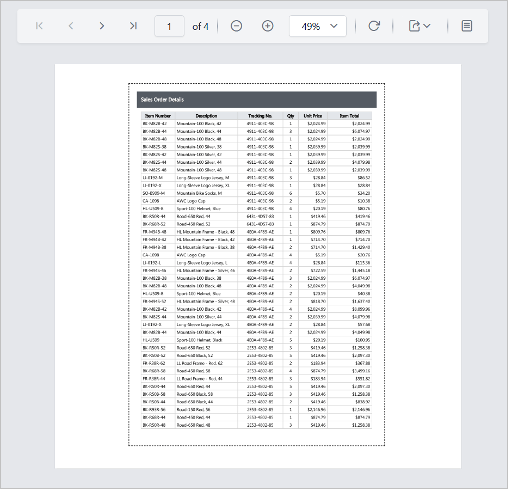Select the Mountain-100 Silver, 38 cell
Image resolution: width=508 pixels, height=489 pixels.
(x=206, y=147)
